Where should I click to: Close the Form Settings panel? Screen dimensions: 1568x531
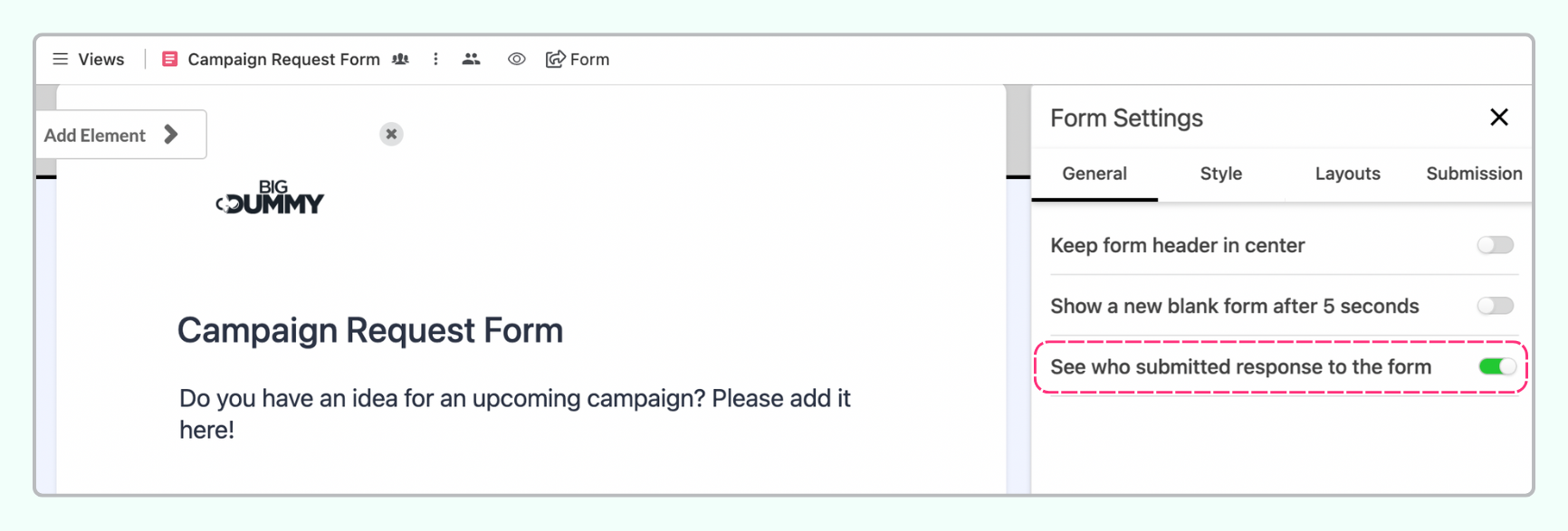[1499, 118]
